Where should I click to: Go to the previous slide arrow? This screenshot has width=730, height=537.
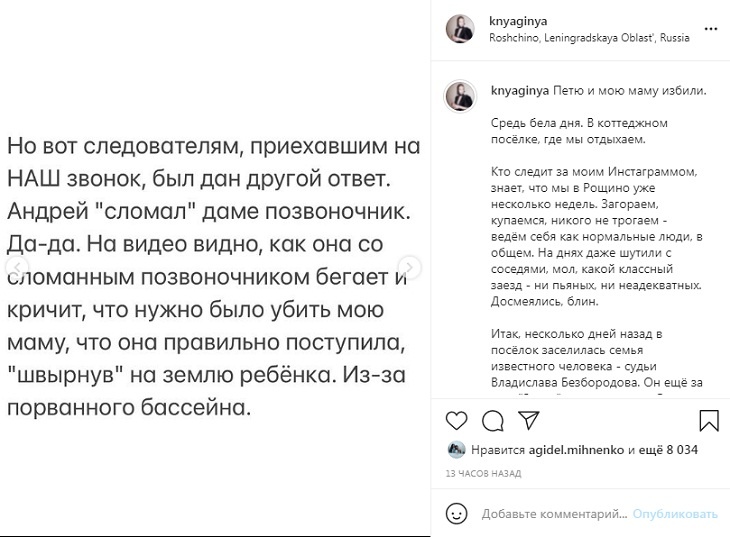click(16, 268)
